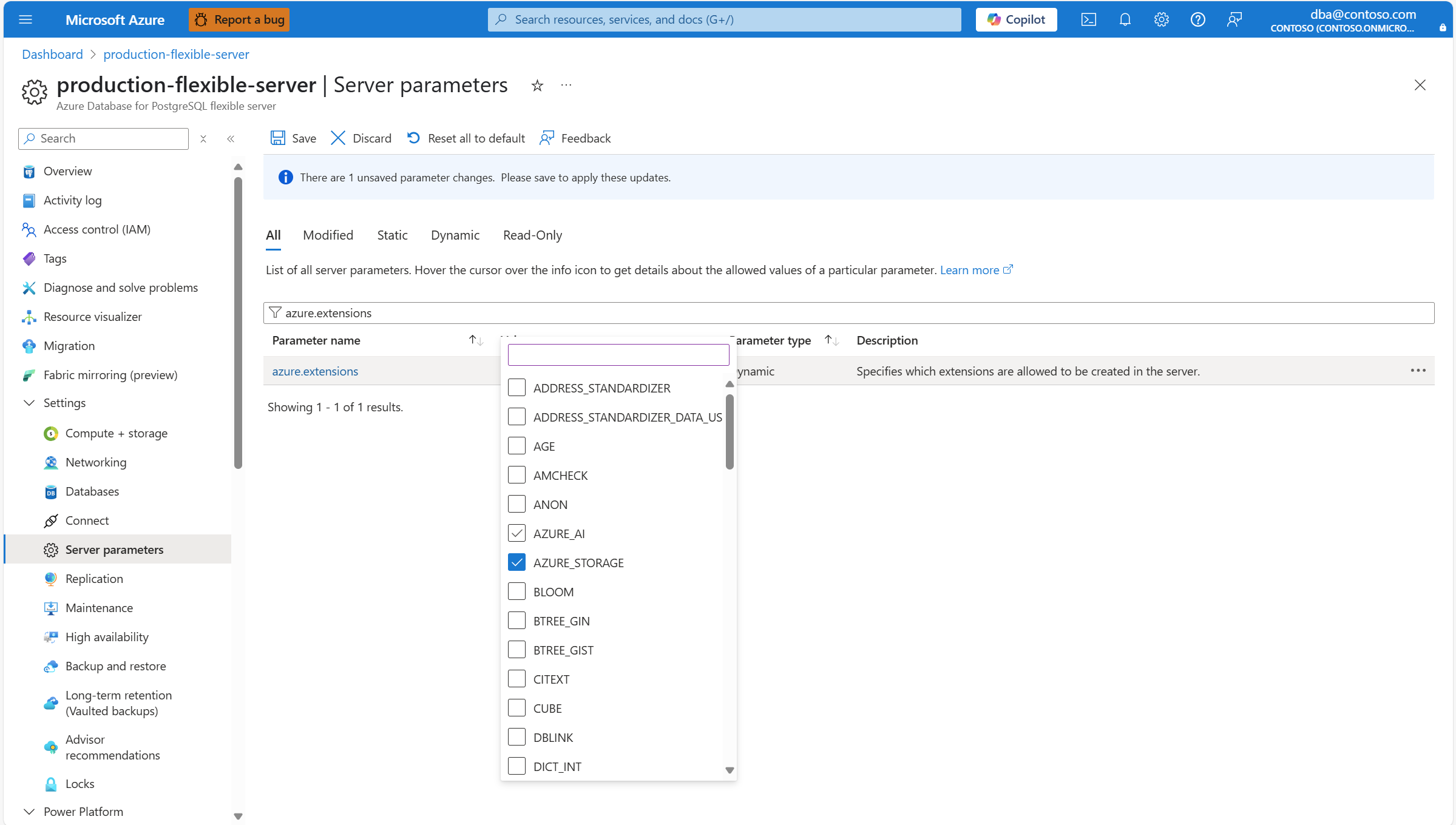Open the header feedback person icon

[1234, 19]
